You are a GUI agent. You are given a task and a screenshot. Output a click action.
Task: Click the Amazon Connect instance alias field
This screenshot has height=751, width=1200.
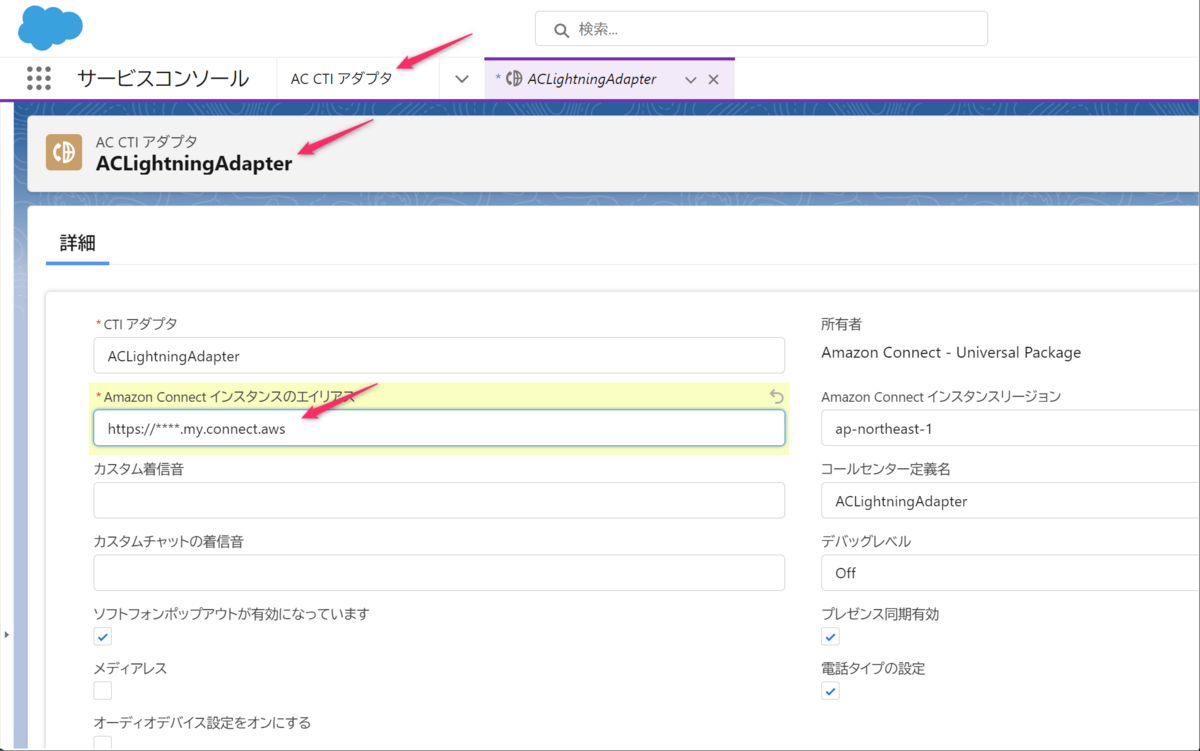(439, 428)
